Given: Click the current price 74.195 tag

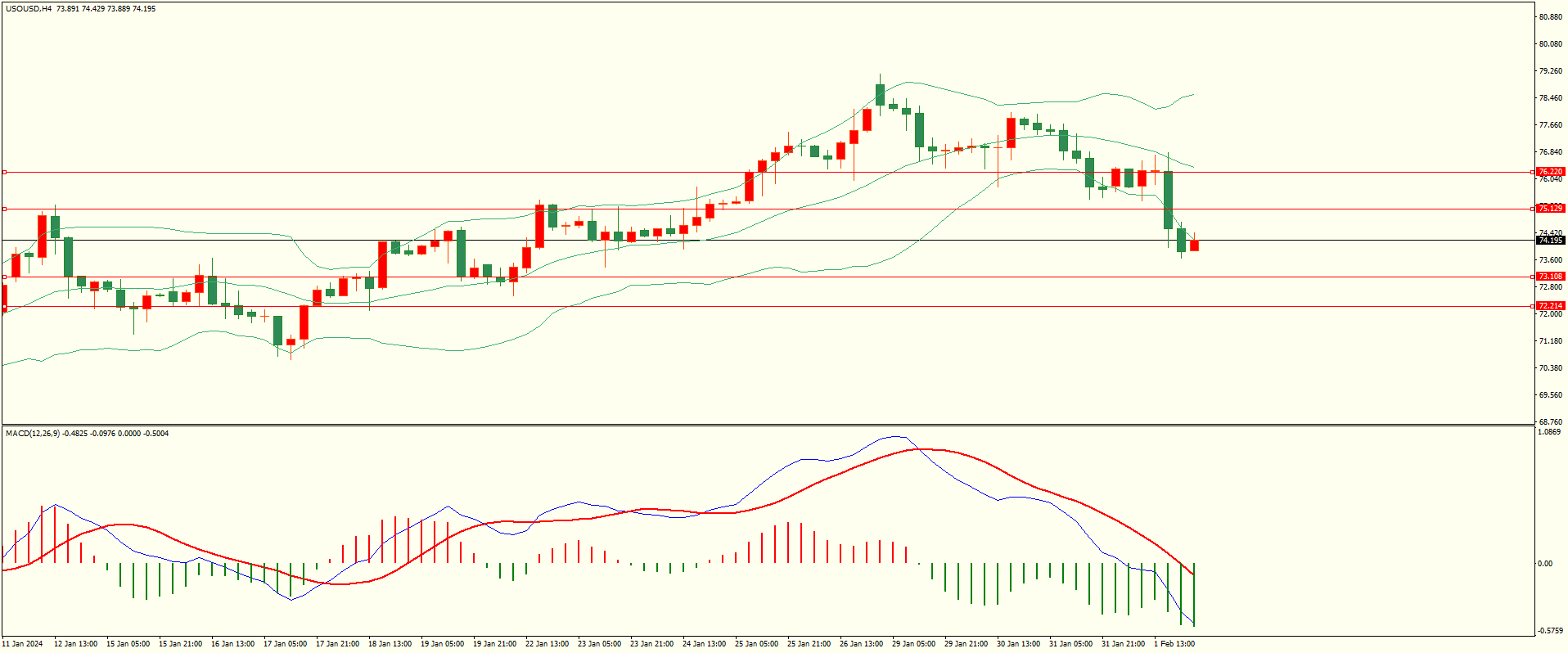Looking at the screenshot, I should point(1551,241).
